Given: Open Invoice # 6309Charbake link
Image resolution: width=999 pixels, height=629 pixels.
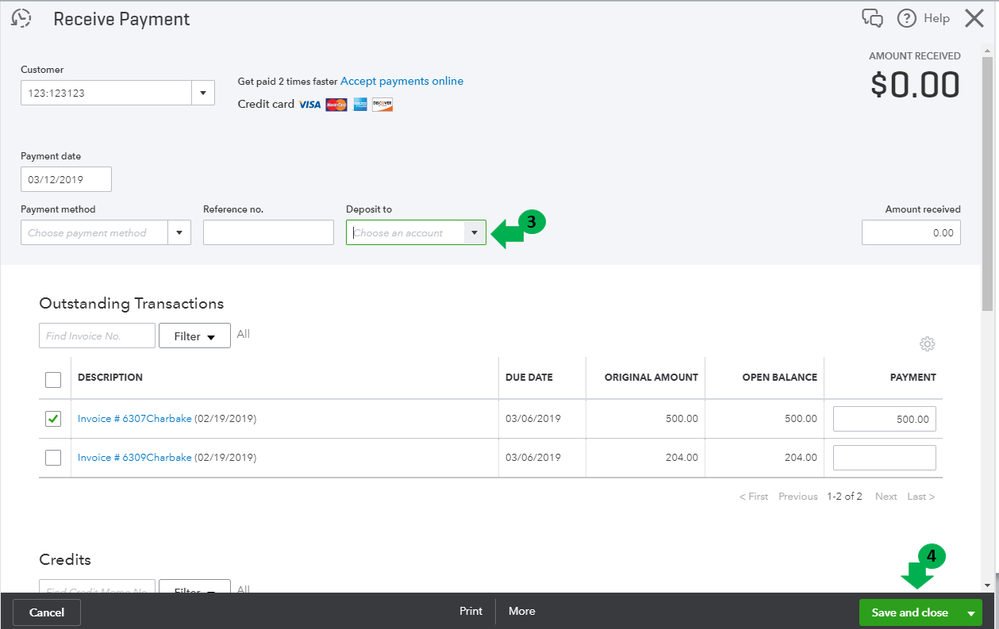Looking at the screenshot, I should 134,458.
